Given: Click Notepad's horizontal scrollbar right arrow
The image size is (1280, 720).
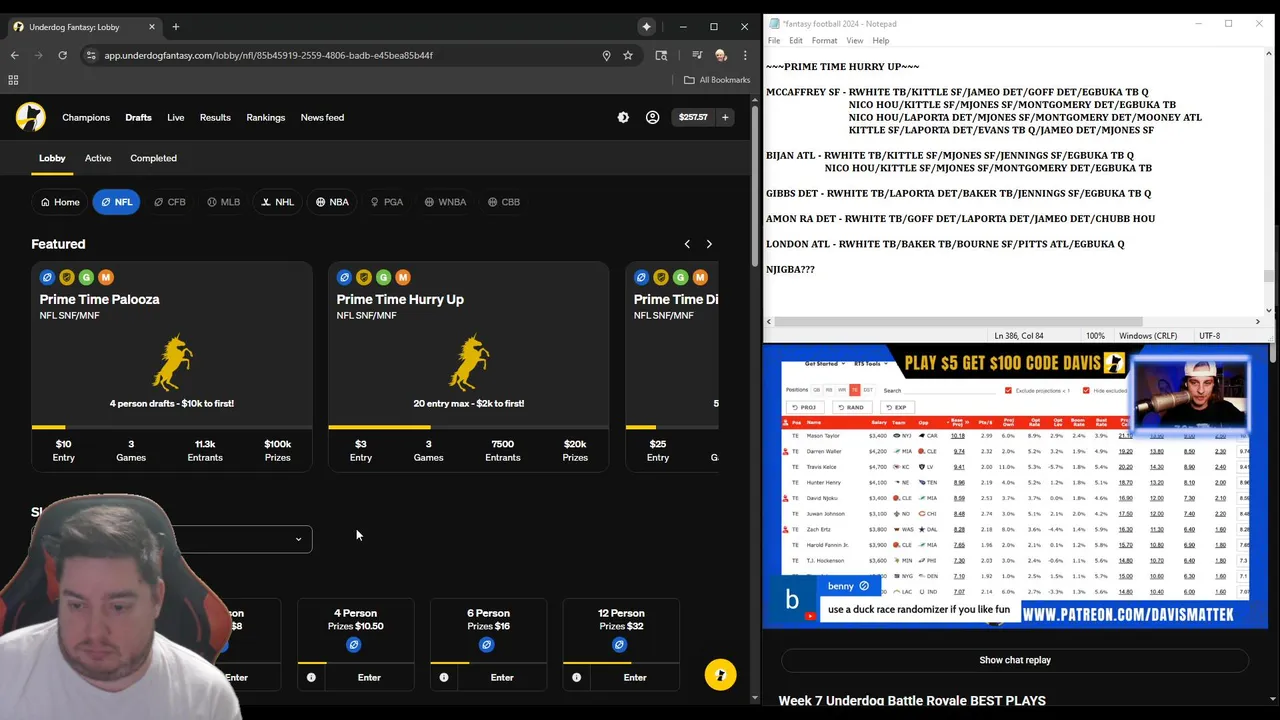Looking at the screenshot, I should (x=1258, y=322).
